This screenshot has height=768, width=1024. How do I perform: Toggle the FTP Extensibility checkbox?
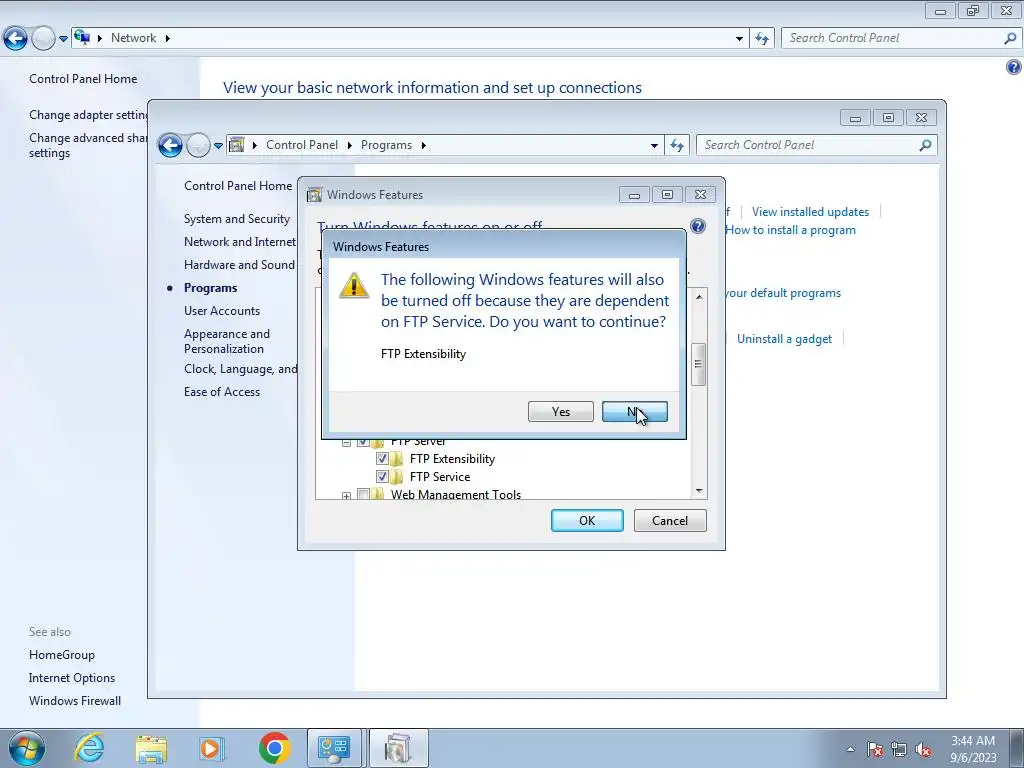(382, 458)
